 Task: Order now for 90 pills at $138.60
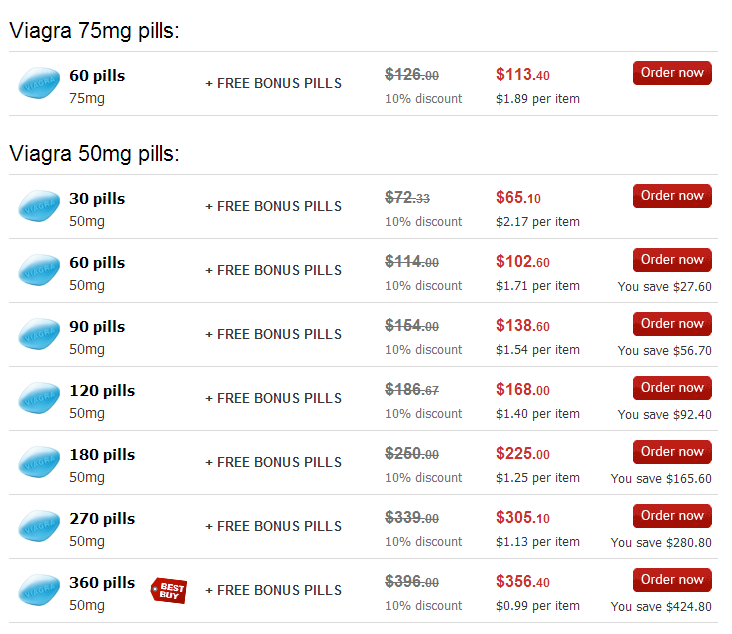672,324
